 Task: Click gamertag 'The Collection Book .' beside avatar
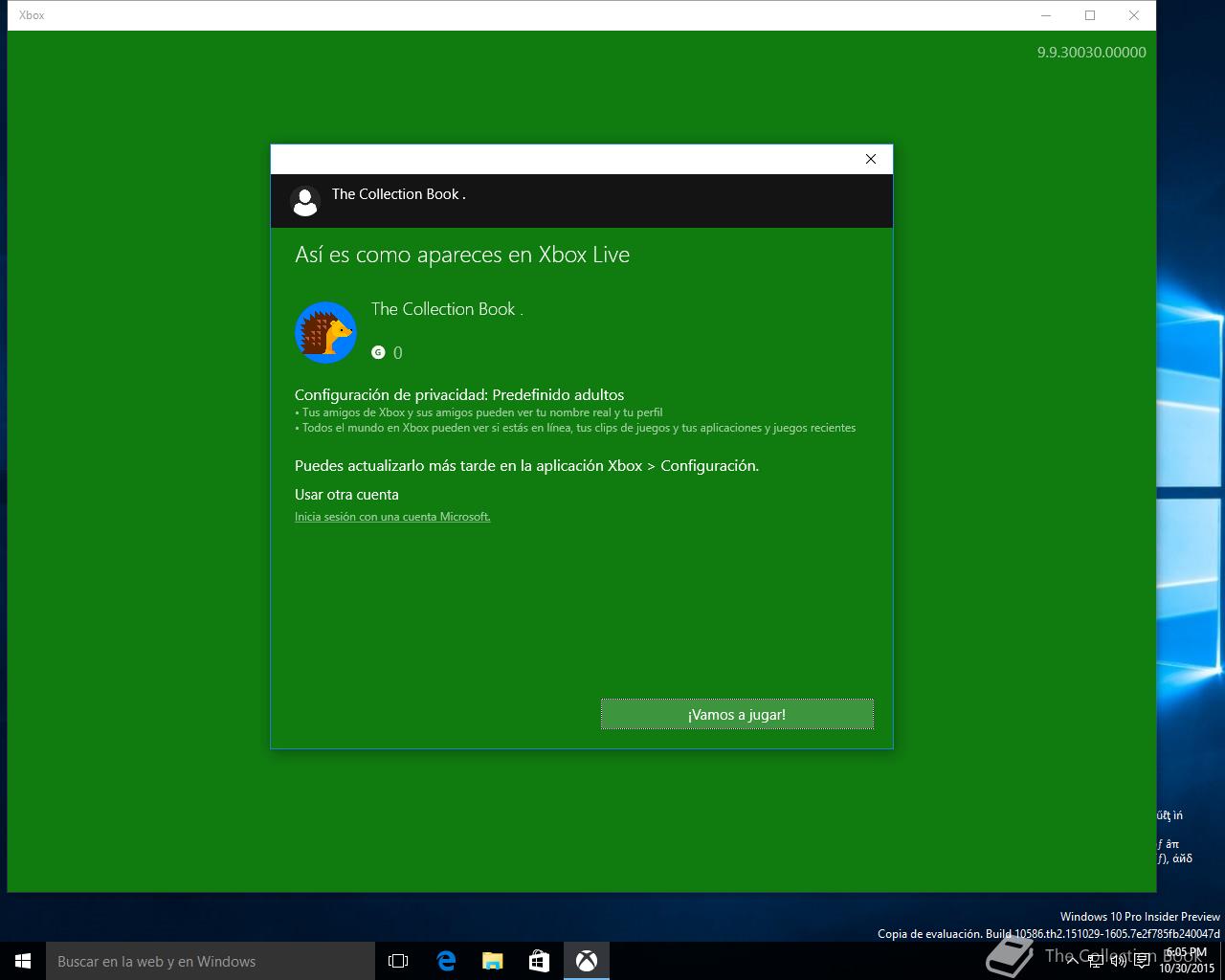447,309
